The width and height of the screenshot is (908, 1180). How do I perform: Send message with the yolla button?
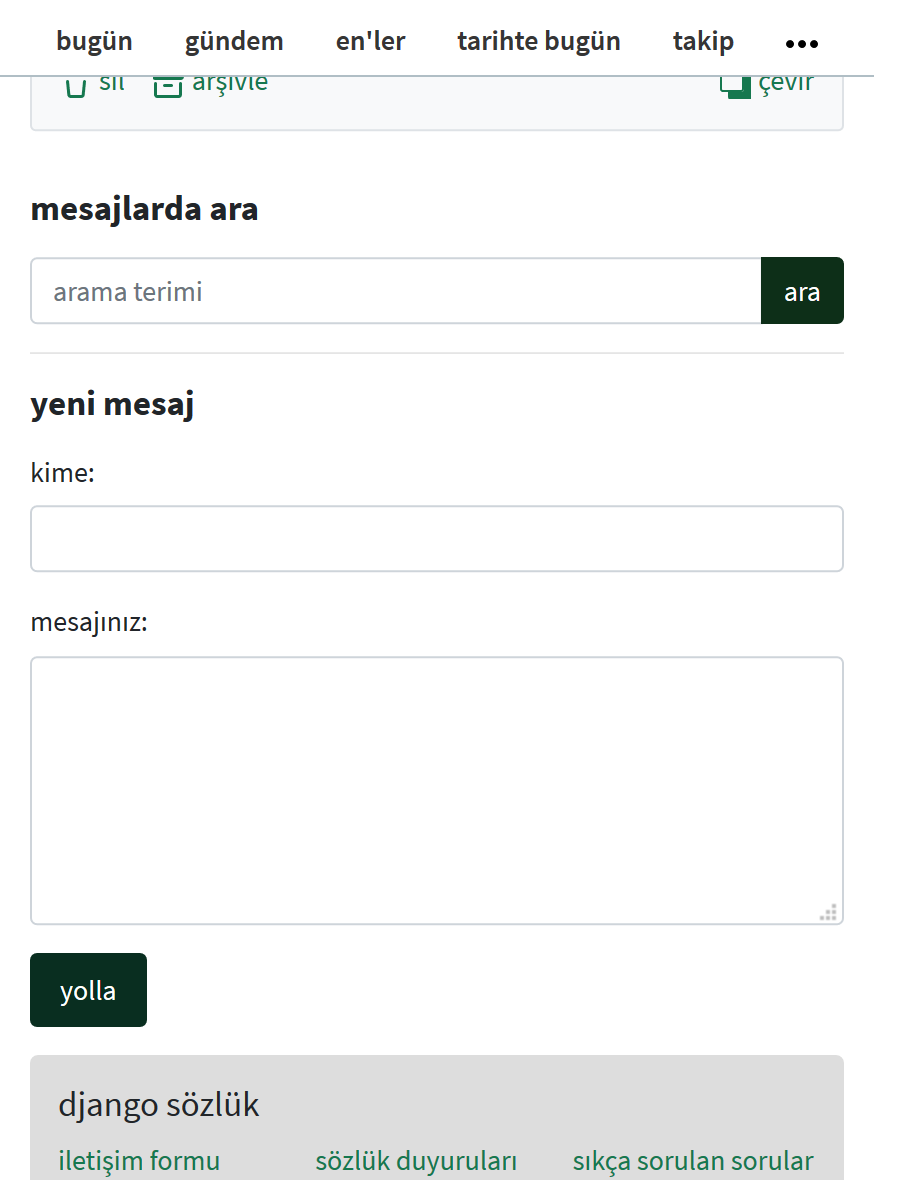point(88,990)
